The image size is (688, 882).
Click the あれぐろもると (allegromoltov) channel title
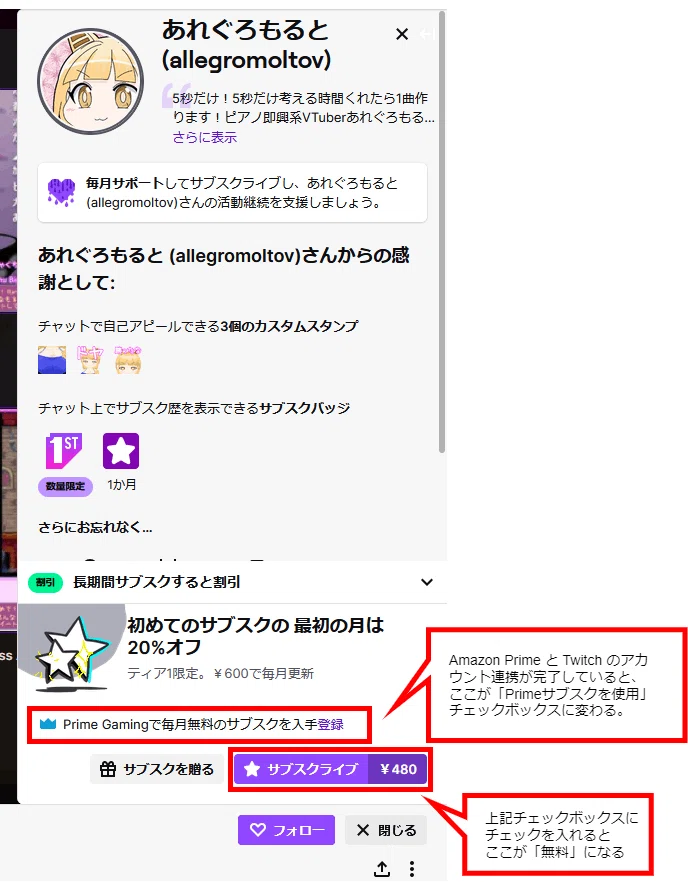[246, 44]
